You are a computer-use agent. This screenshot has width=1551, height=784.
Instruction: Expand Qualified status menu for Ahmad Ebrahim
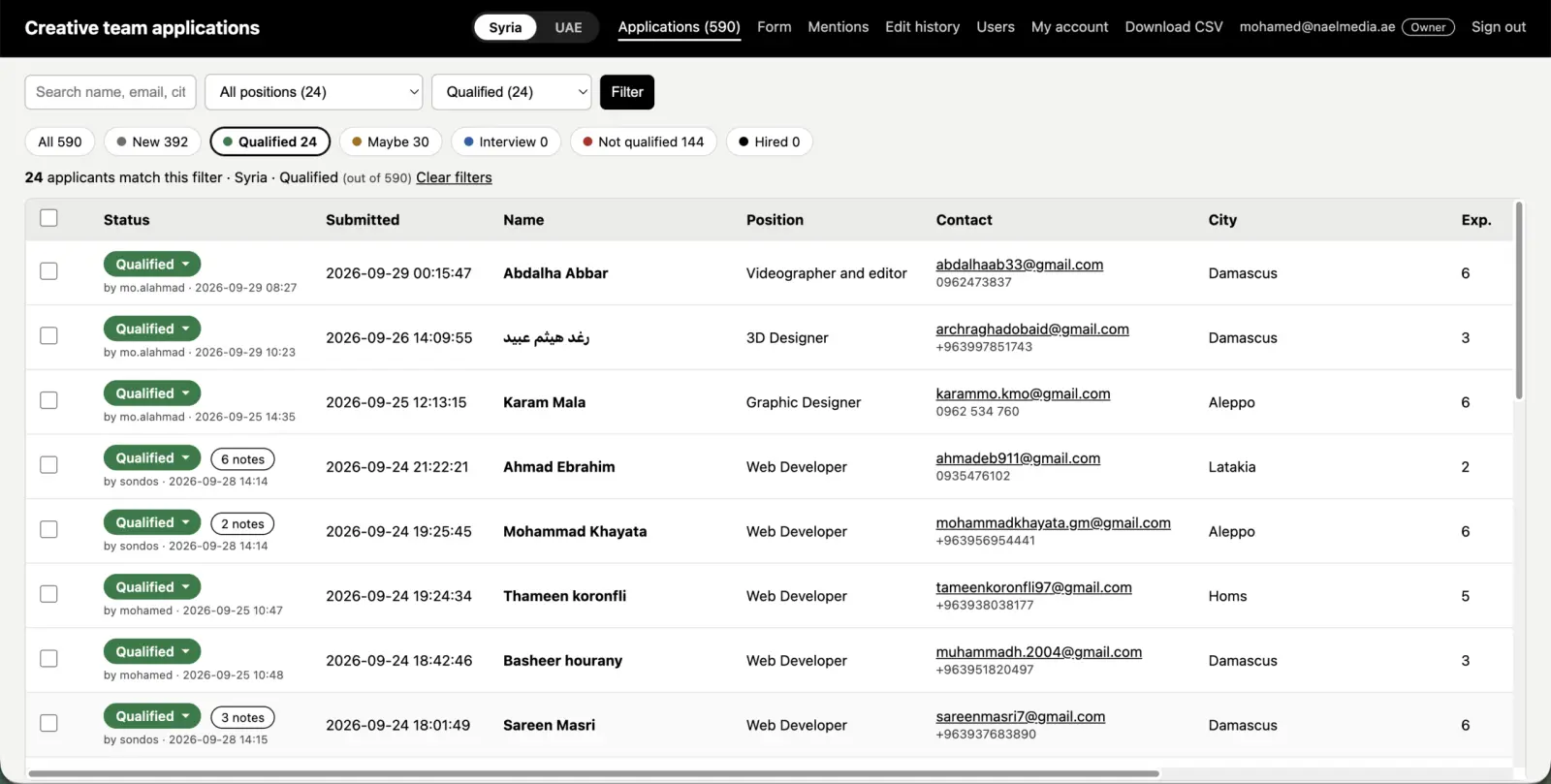(x=152, y=457)
